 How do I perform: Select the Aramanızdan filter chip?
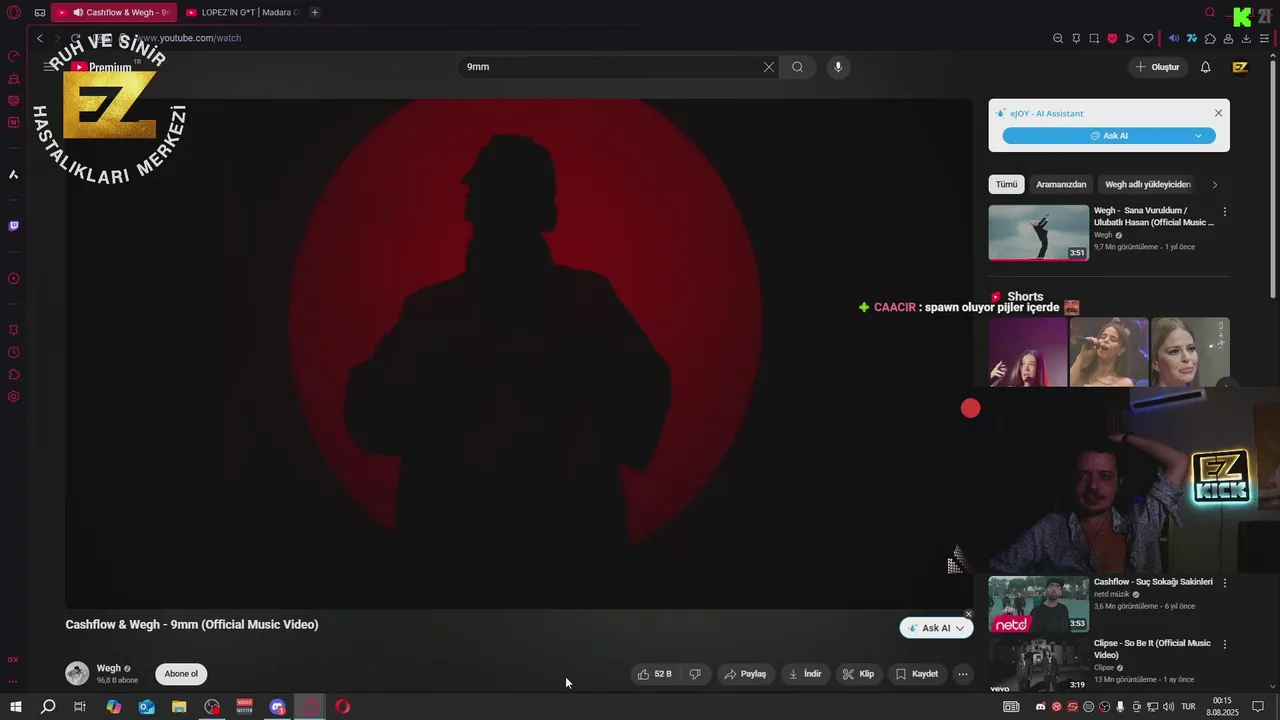[1061, 184]
